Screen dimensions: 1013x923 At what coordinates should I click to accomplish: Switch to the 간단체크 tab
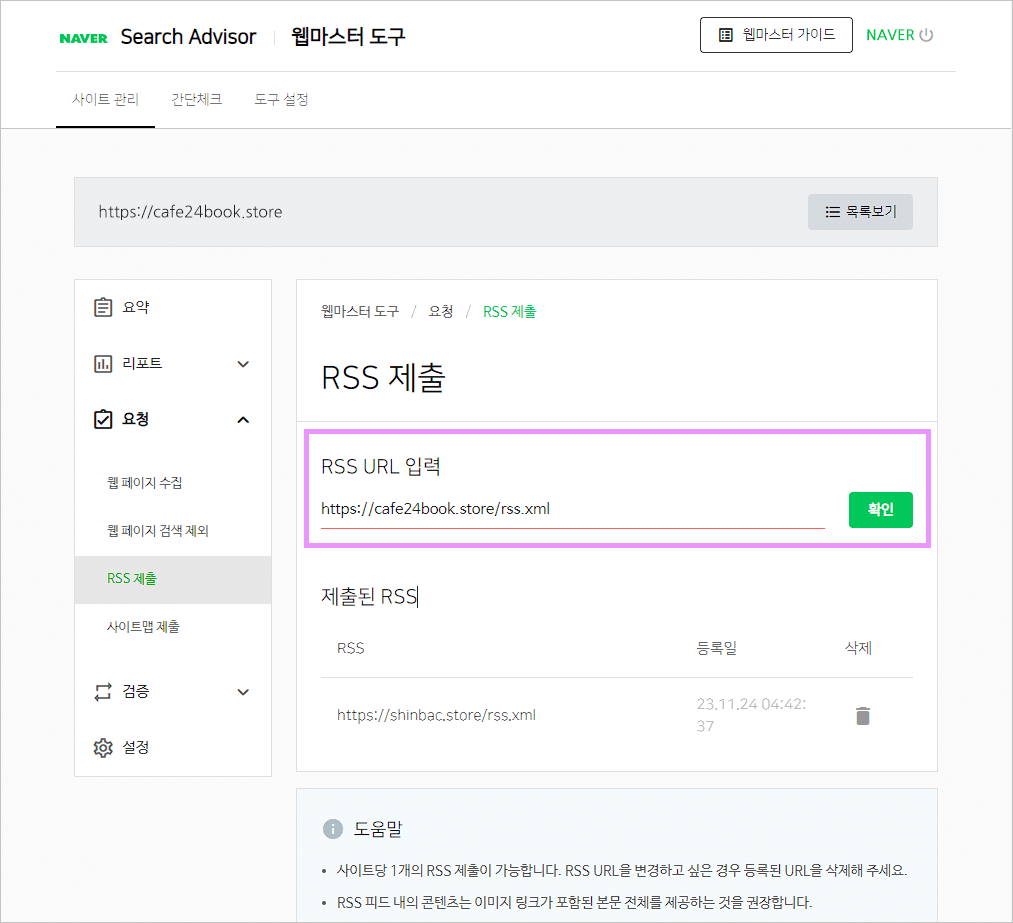tap(196, 99)
